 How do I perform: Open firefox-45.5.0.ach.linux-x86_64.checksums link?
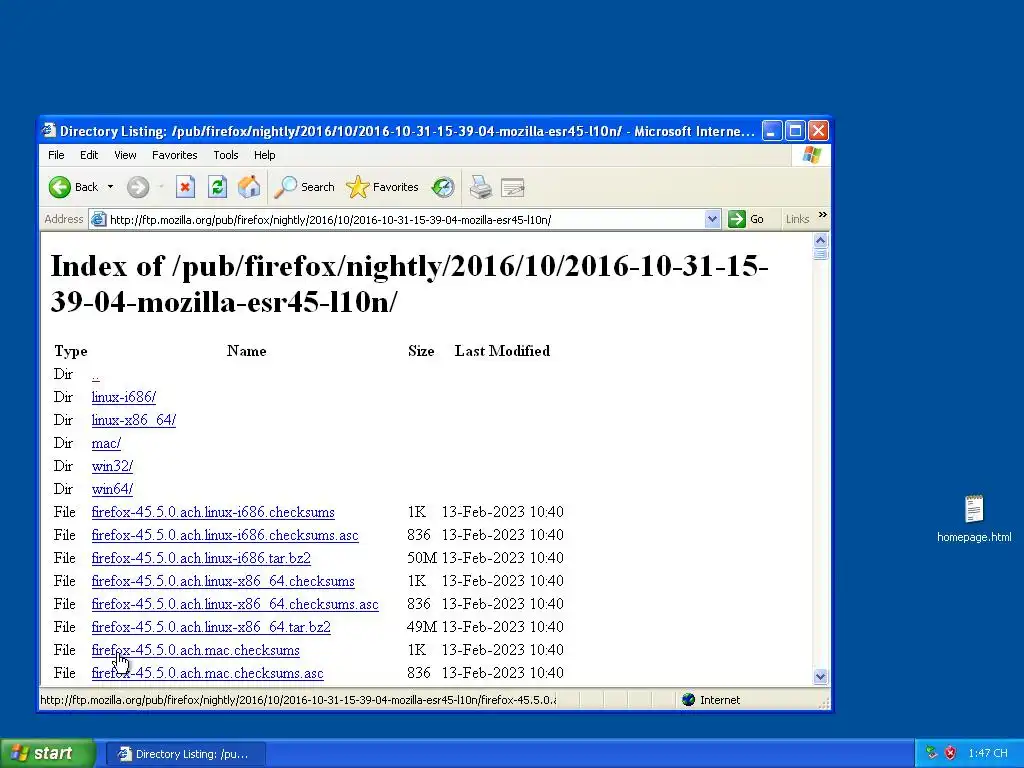point(223,581)
